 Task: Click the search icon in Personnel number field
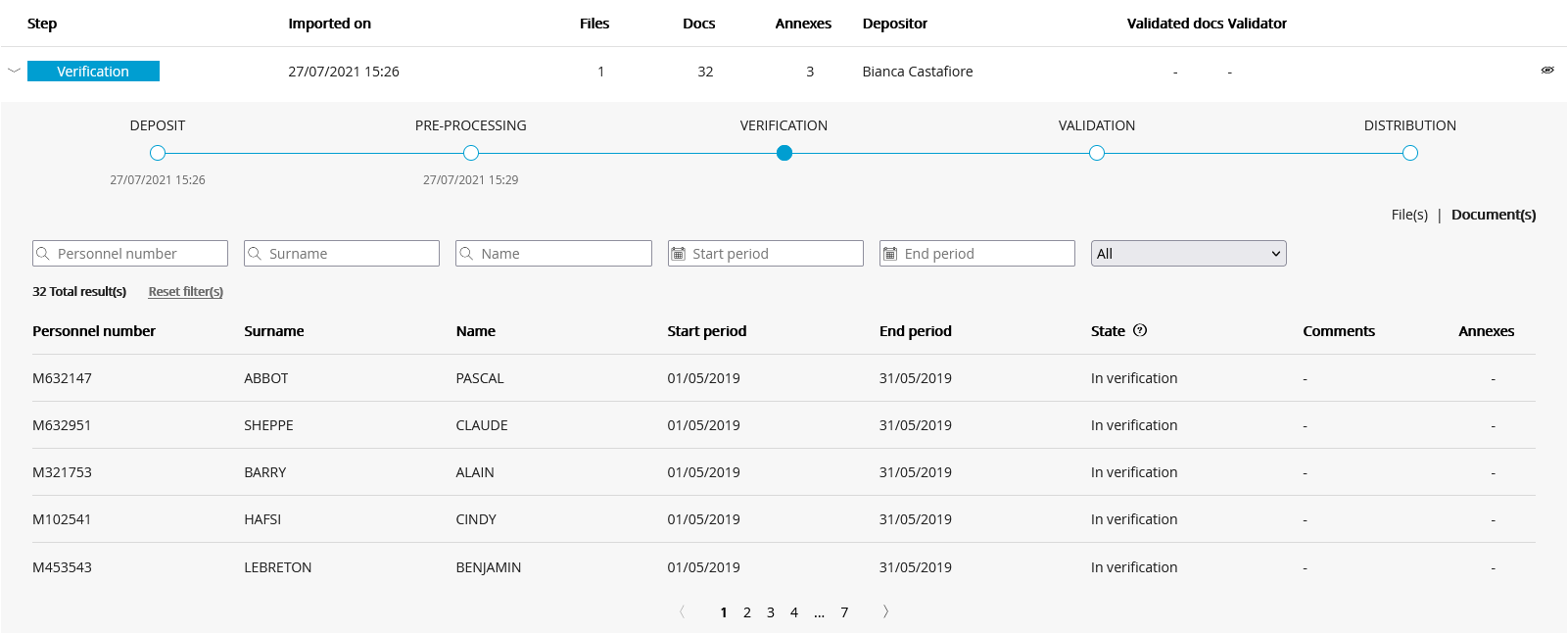click(x=42, y=253)
